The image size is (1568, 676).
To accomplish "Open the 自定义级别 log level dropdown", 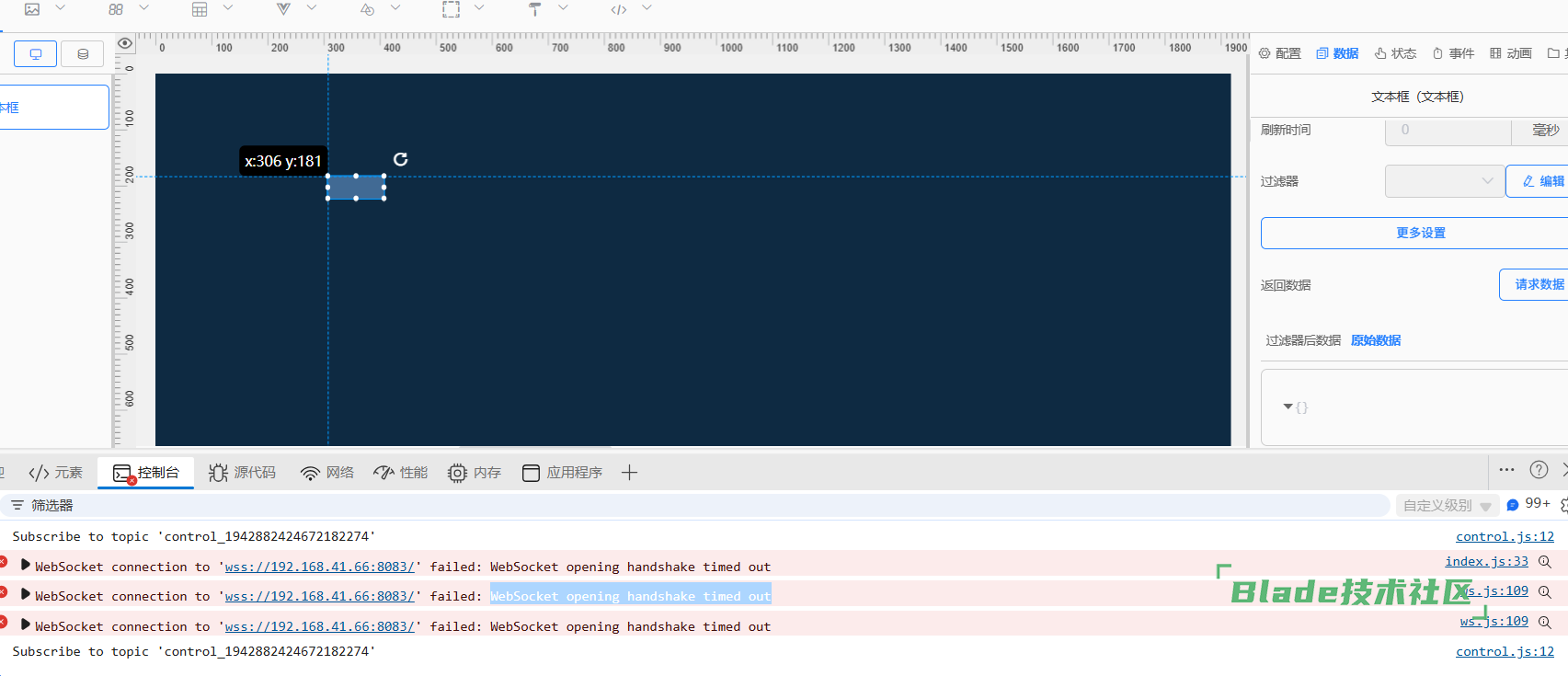I will (1447, 506).
